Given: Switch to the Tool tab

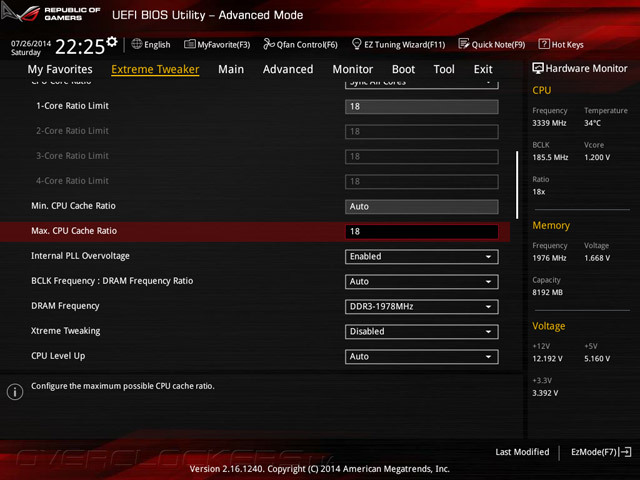Looking at the screenshot, I should coord(444,69).
